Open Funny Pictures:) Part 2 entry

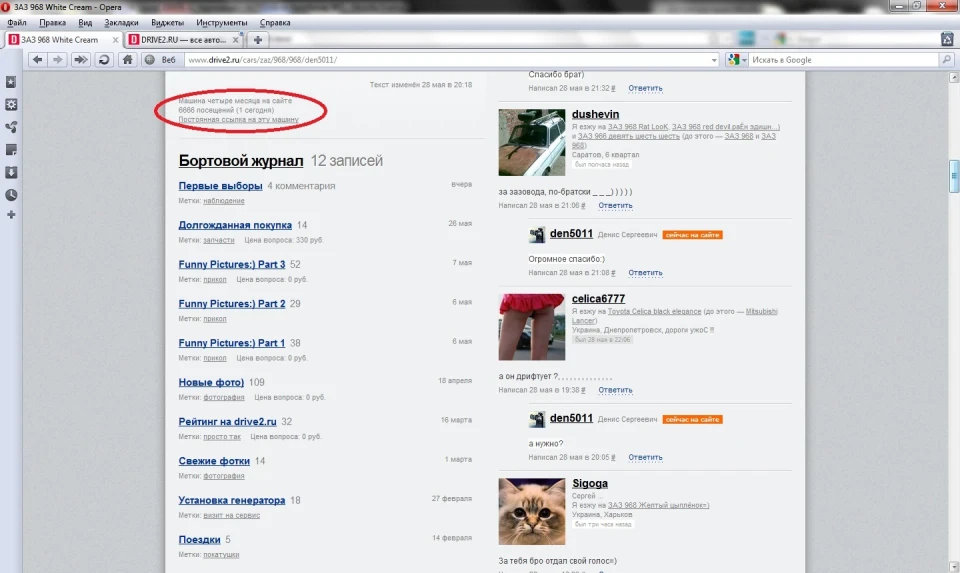(x=232, y=304)
